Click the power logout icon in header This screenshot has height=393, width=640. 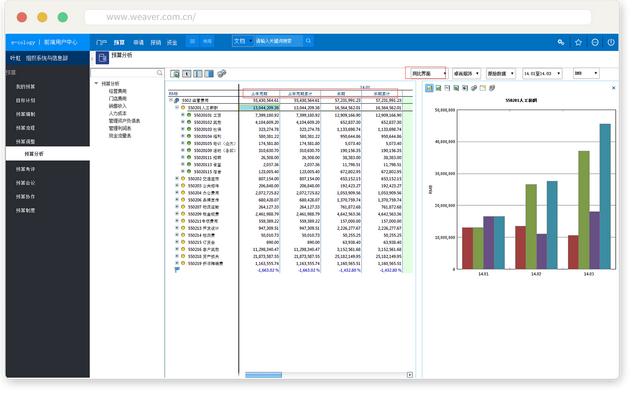point(611,42)
